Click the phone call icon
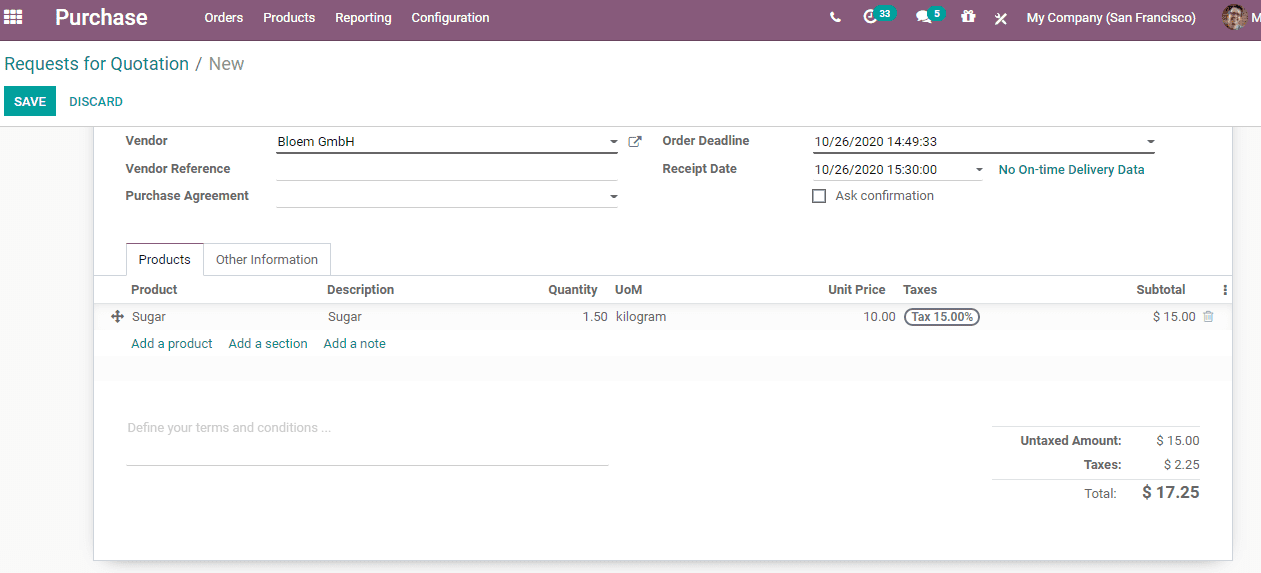The image size is (1261, 573). tap(835, 17)
